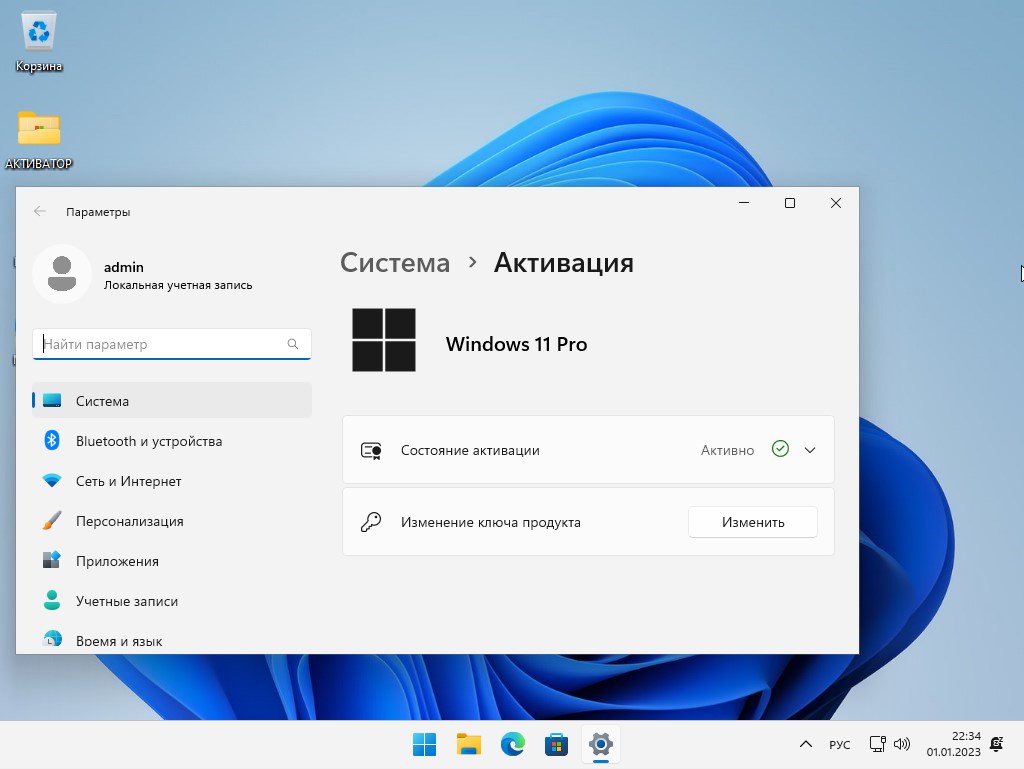
Task: Open Учетные записи settings section
Action: point(172,601)
